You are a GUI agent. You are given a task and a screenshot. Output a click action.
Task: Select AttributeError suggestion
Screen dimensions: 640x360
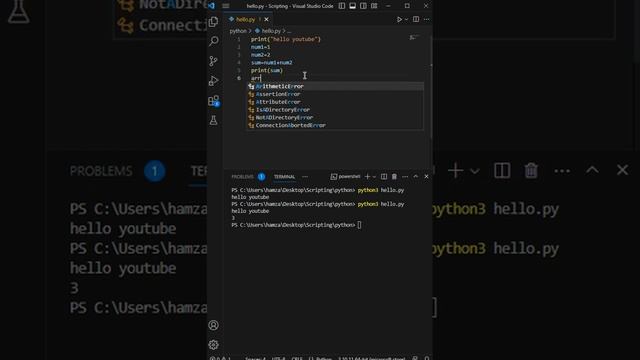(x=336, y=102)
